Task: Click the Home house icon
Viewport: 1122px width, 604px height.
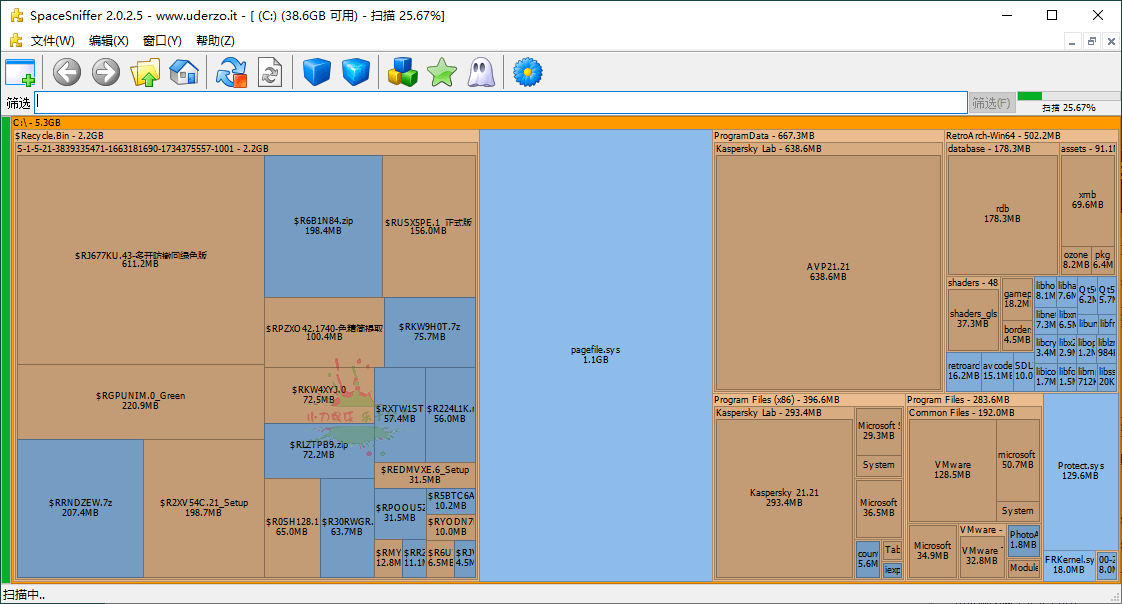Action: click(x=184, y=72)
